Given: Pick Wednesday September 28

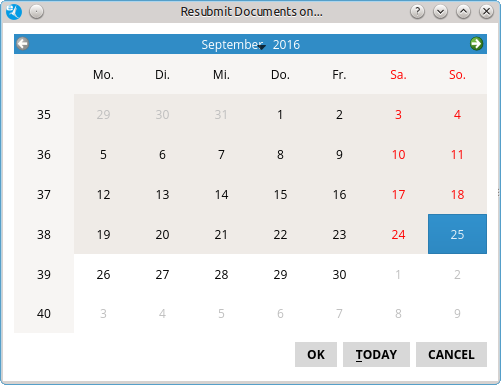Looking at the screenshot, I should pyautogui.click(x=221, y=274).
